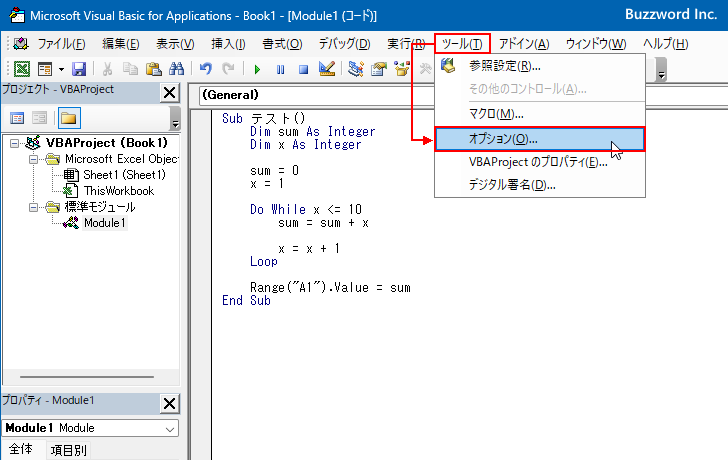Toggle Folders view in project panel
Viewport: 728px width, 460px height.
click(69, 118)
